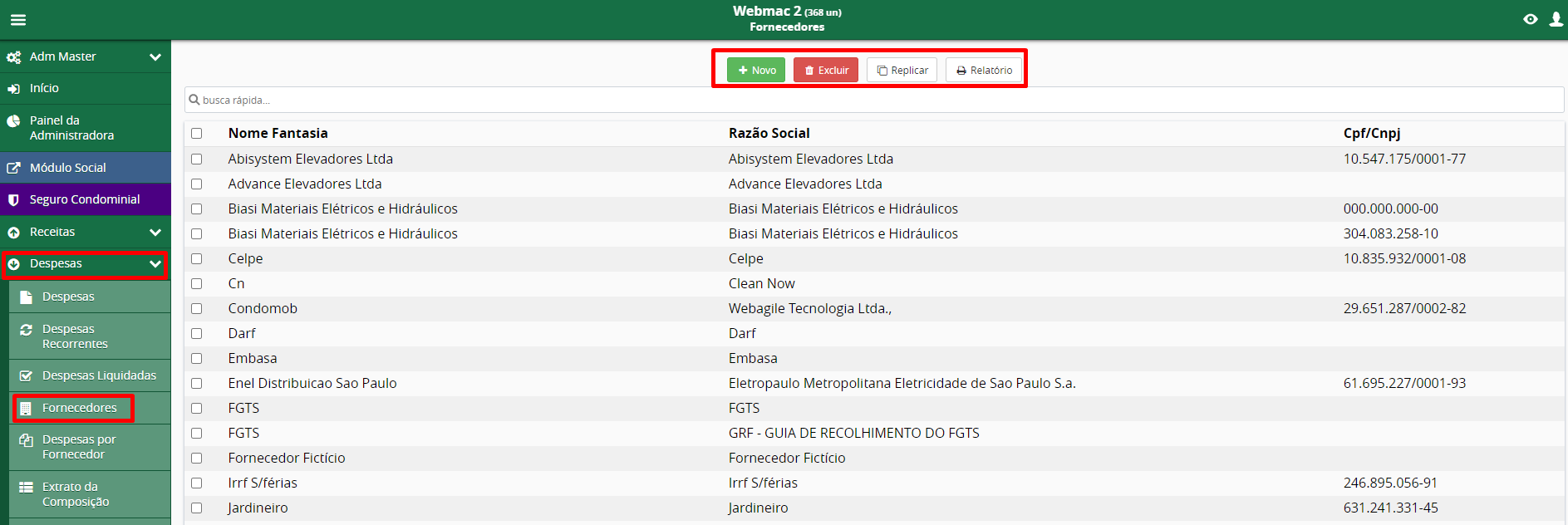
Task: Sort by Nome Fantasia column header
Action: (278, 133)
